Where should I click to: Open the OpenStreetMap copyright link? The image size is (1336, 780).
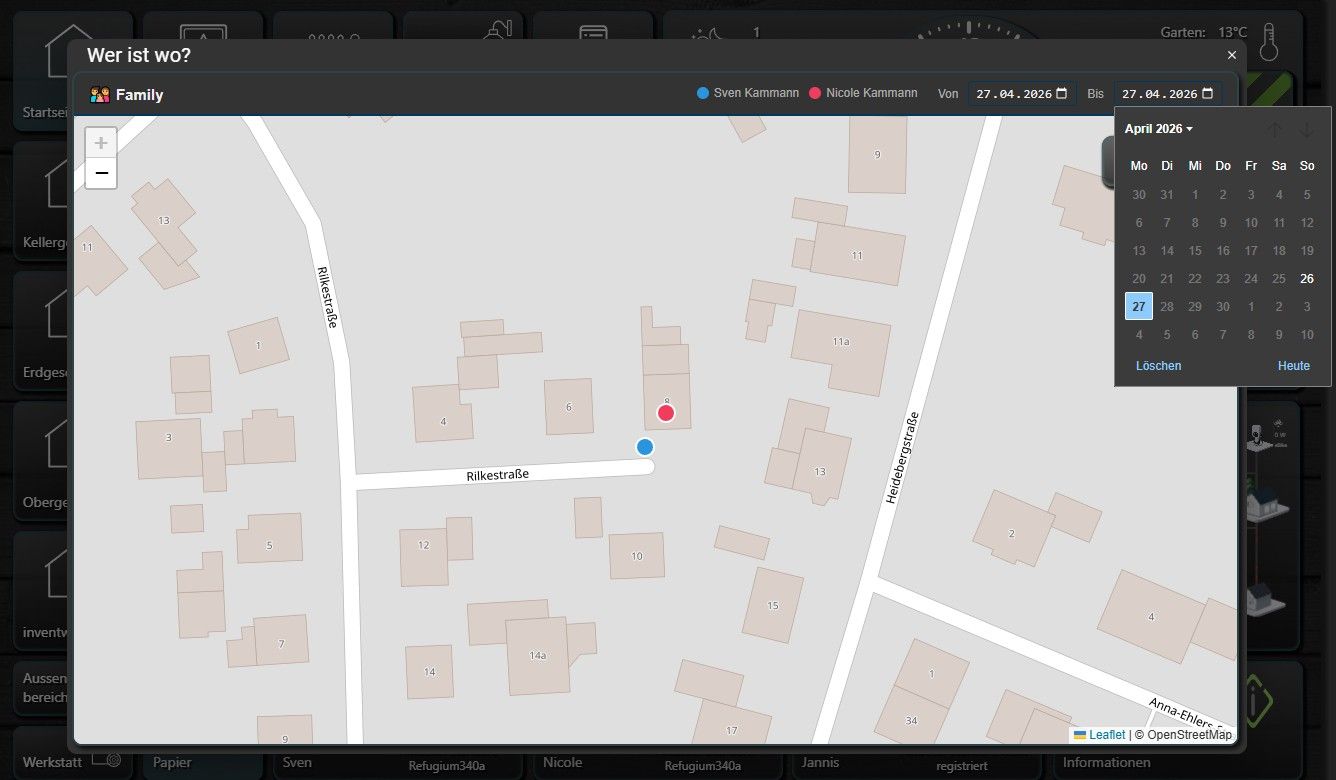(1188, 734)
